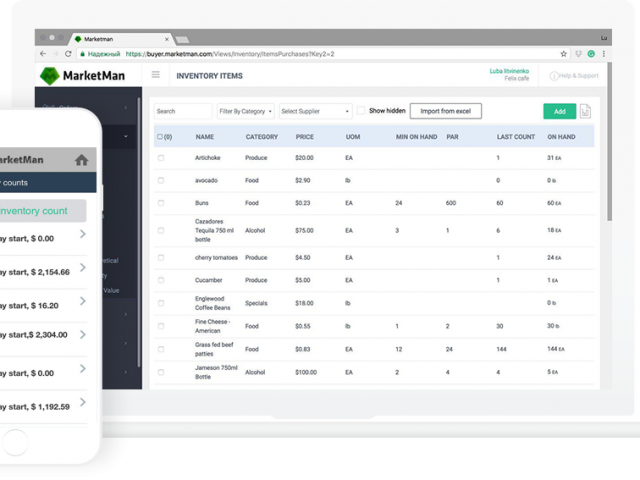640x480 pixels.
Task: Close the Marketman browser tab
Action: click(x=167, y=39)
